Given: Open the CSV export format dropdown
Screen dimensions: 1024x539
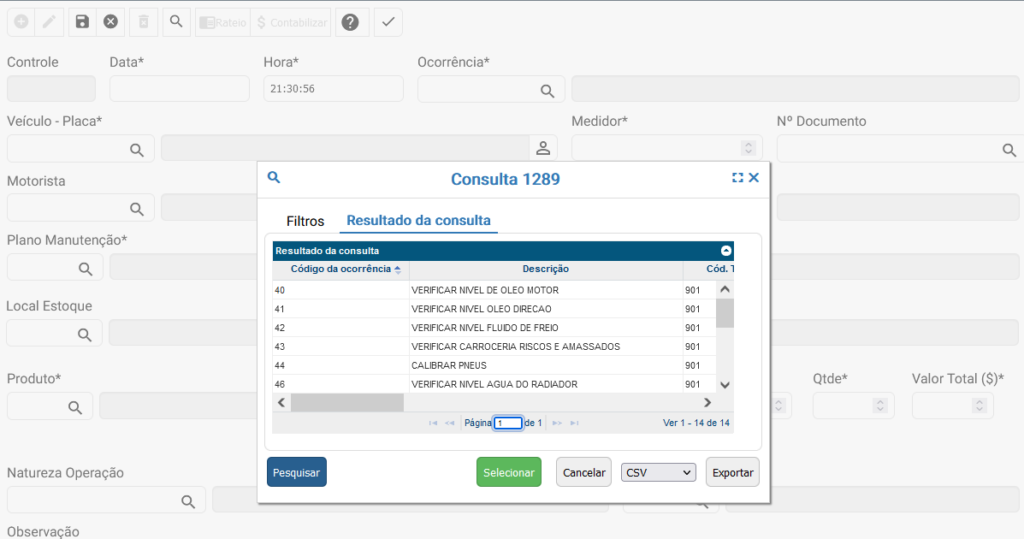Looking at the screenshot, I should coord(658,472).
